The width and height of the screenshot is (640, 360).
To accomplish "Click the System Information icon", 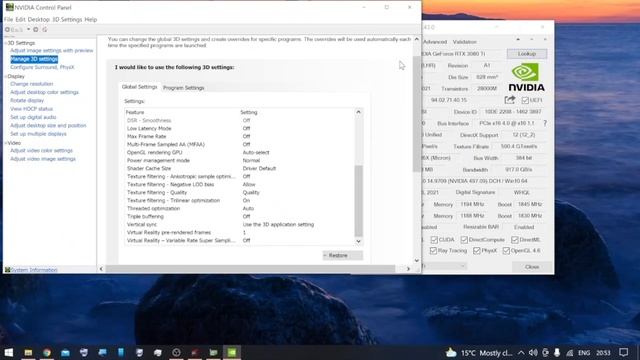I will coord(7,270).
